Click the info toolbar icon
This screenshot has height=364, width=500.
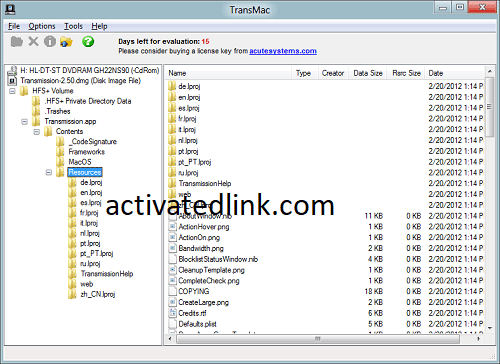pyautogui.click(x=50, y=42)
